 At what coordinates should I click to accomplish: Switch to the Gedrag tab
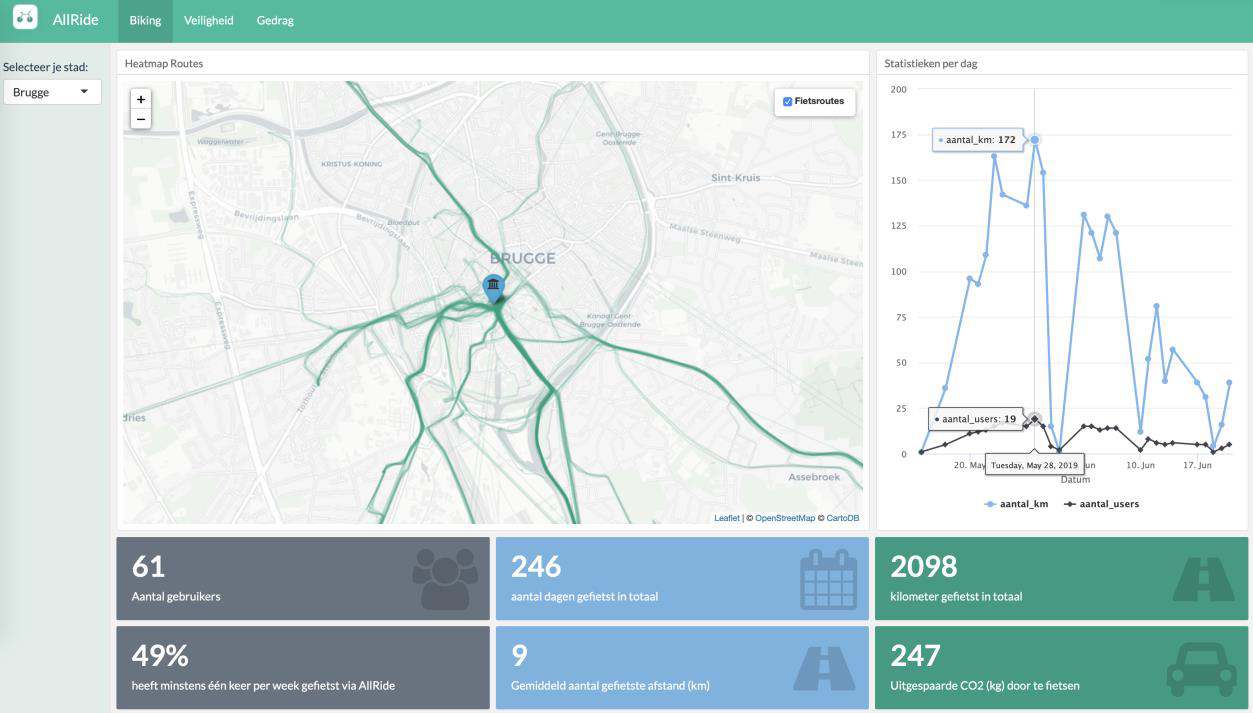[275, 20]
